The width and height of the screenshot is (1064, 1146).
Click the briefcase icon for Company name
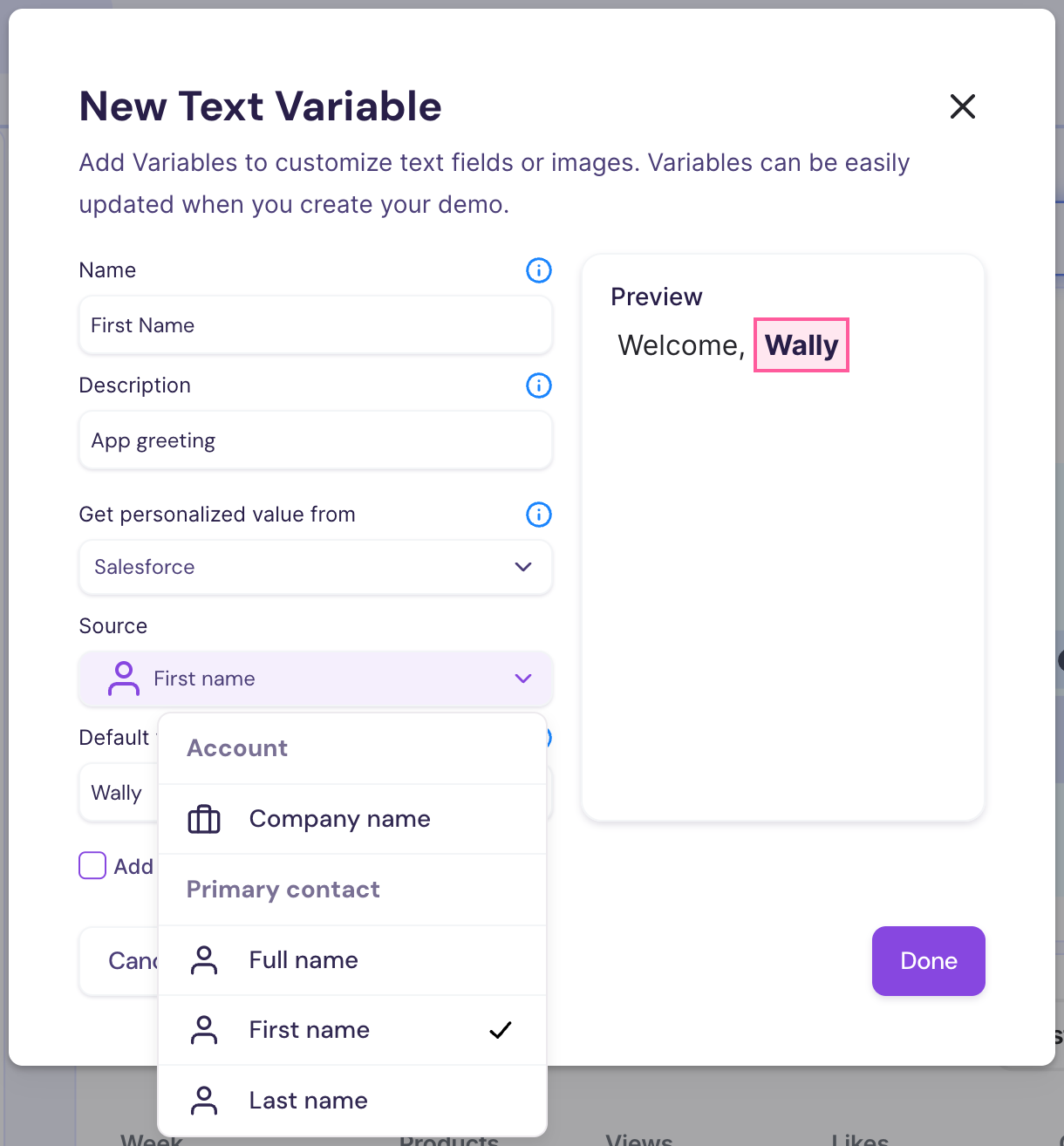(204, 820)
